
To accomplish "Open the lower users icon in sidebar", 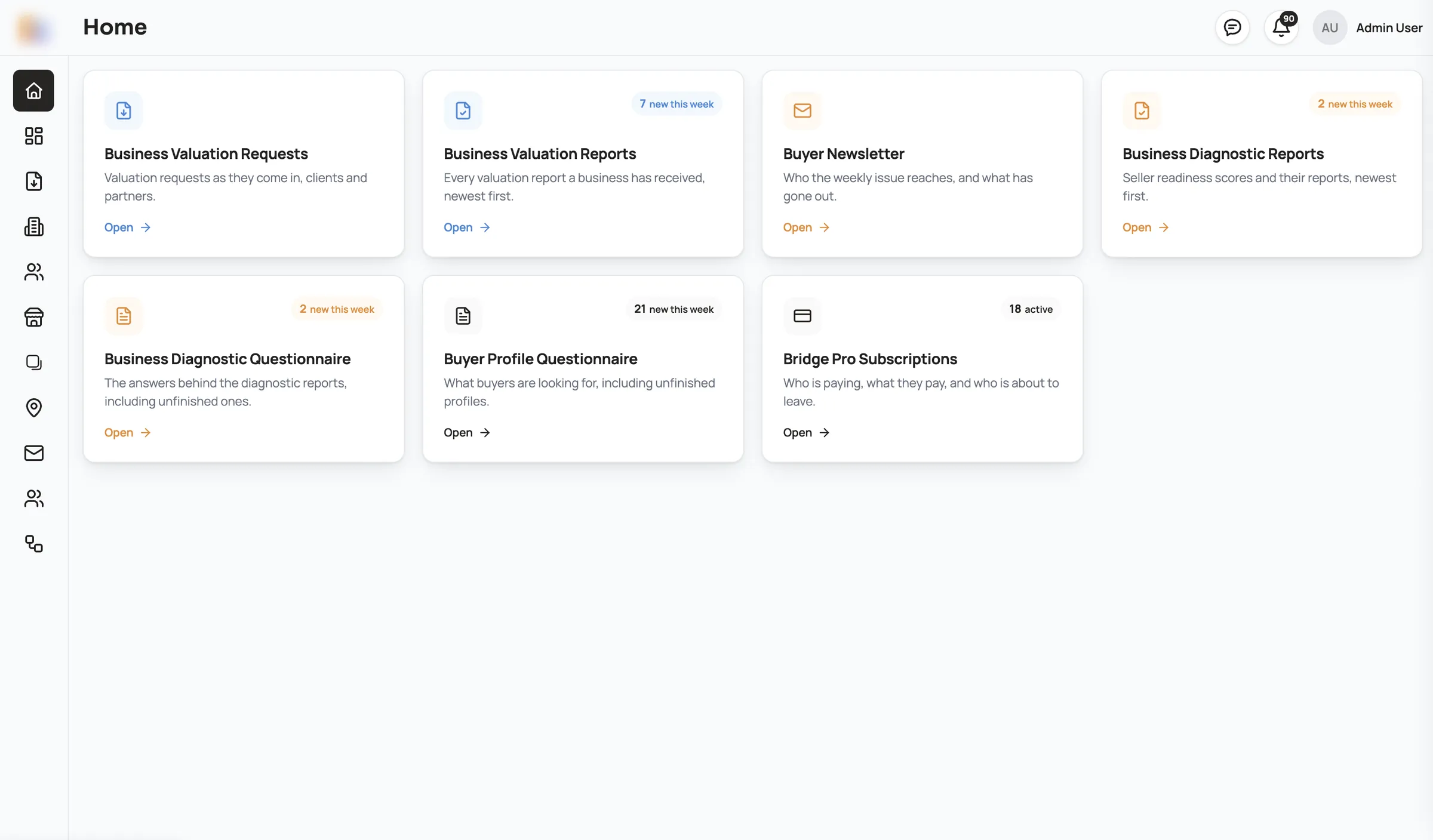I will (x=33, y=499).
